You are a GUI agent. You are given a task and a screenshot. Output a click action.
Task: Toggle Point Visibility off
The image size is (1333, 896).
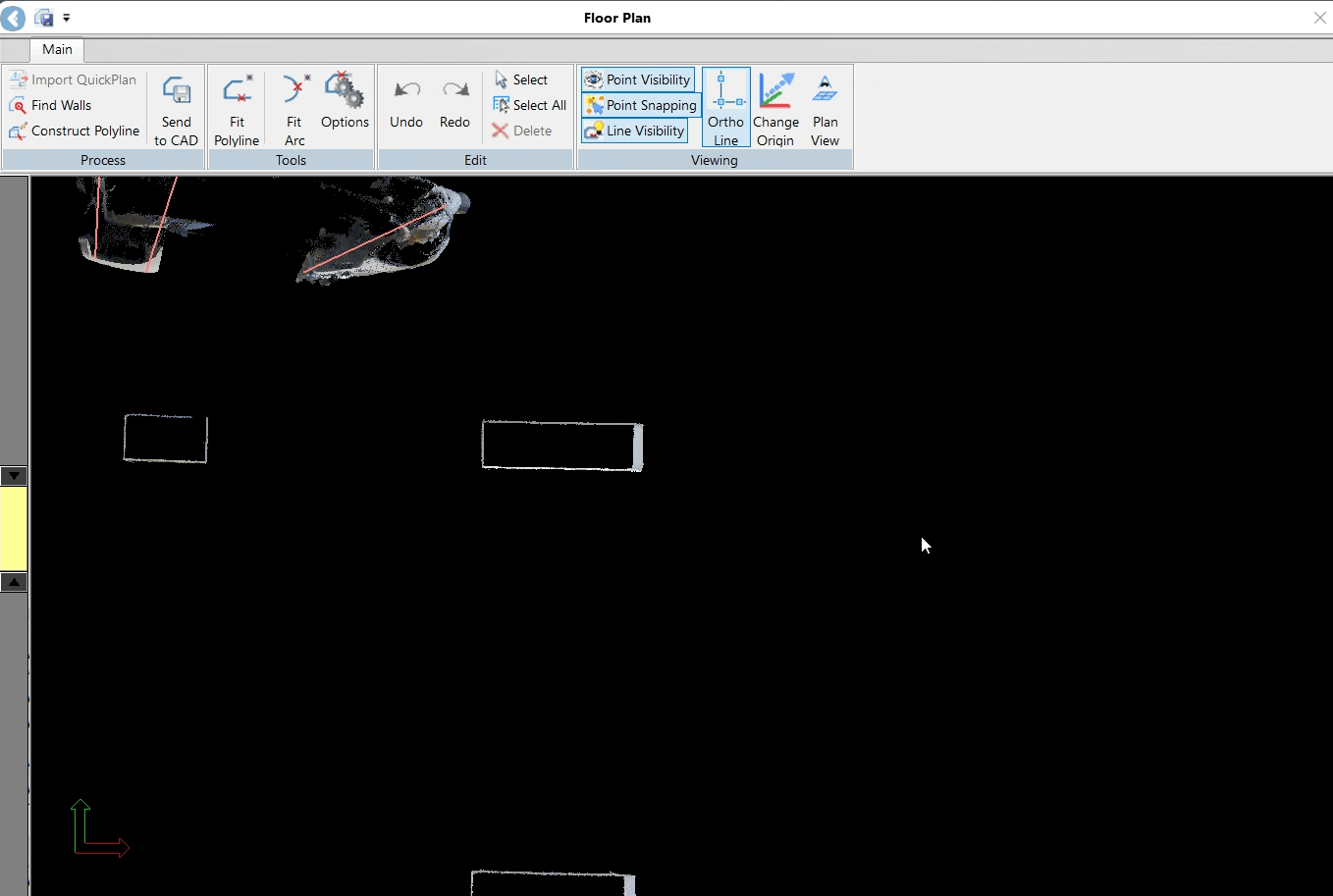click(638, 79)
